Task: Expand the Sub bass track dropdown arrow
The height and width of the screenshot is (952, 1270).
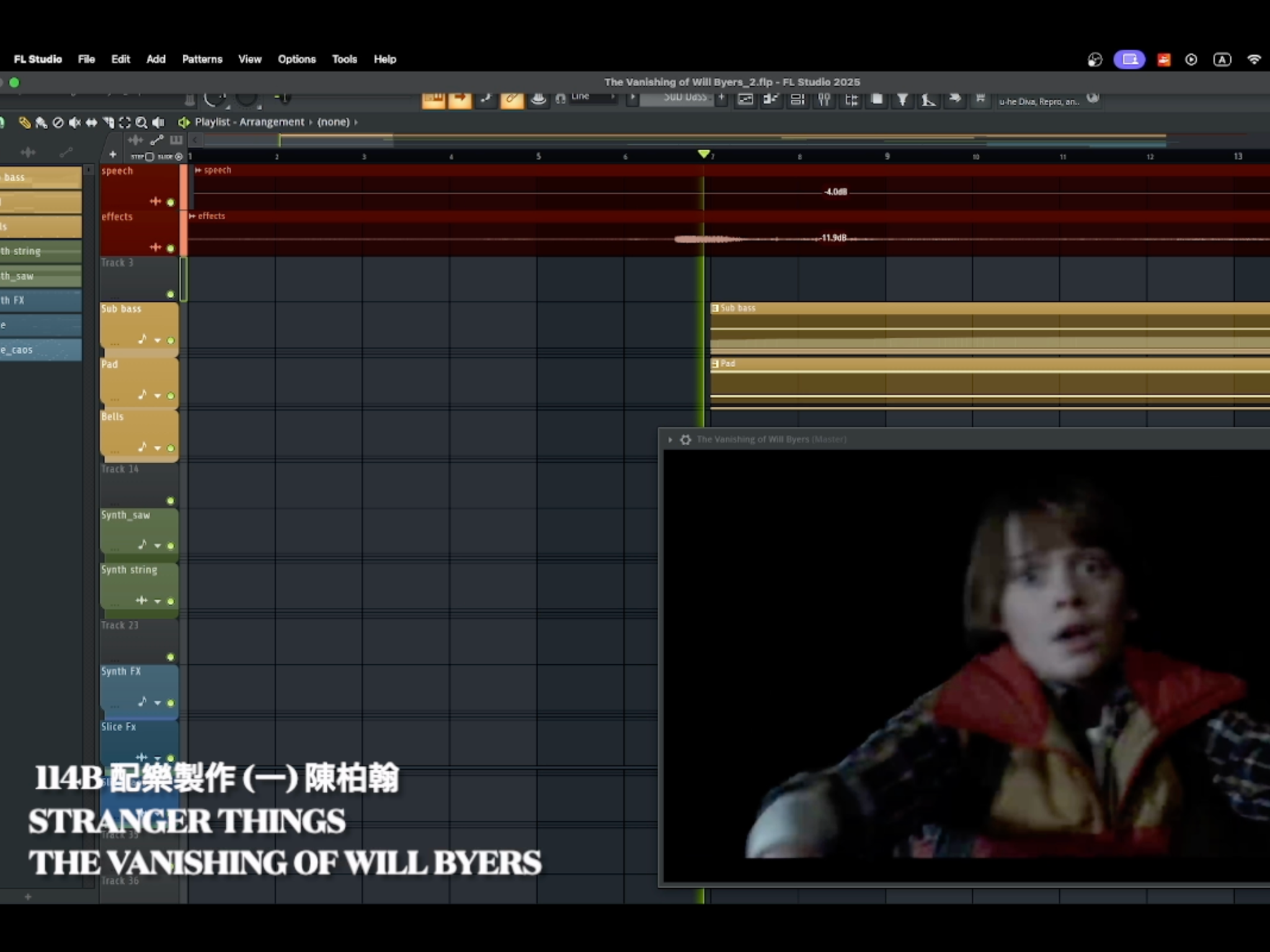Action: point(158,340)
